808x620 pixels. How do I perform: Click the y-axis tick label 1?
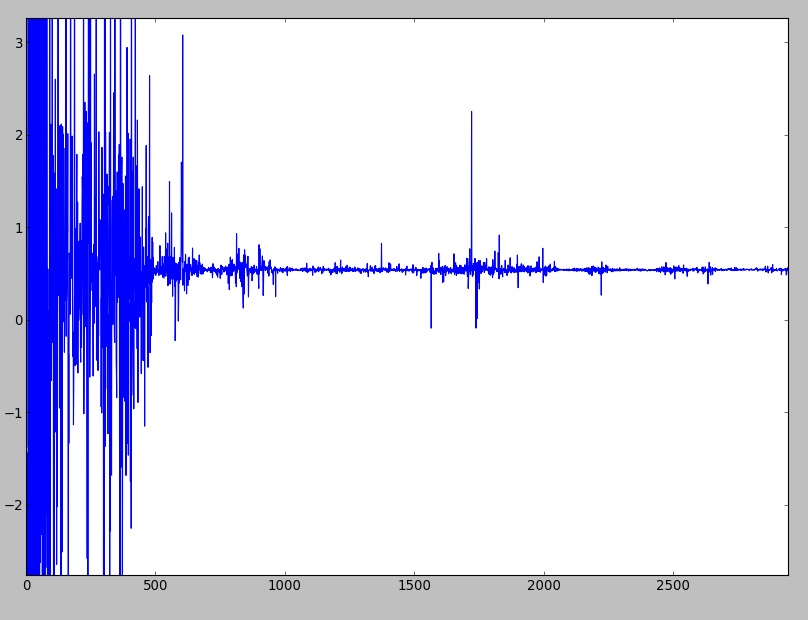click(x=19, y=228)
